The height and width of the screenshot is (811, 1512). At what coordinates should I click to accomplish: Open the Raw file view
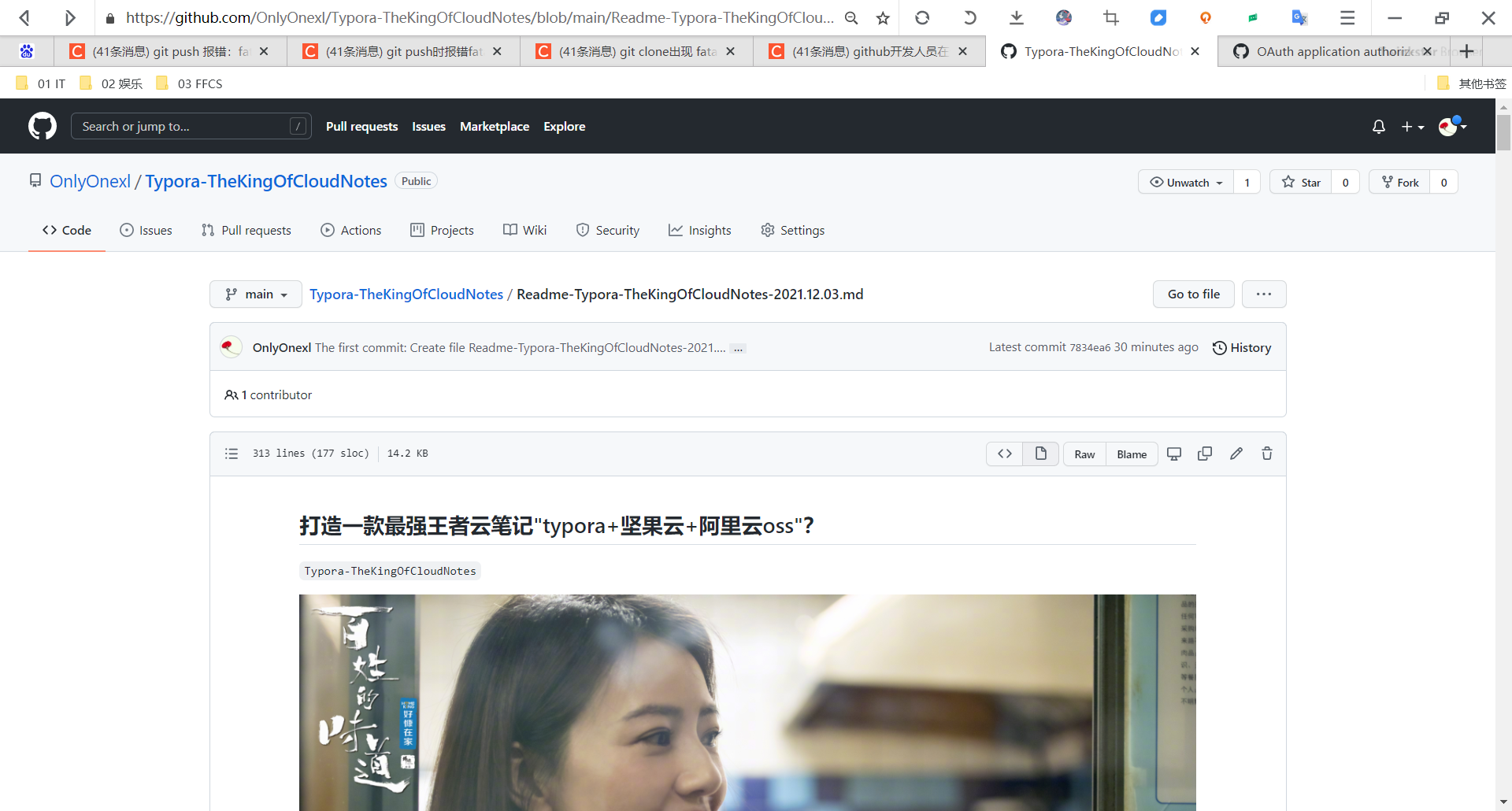[1084, 454]
